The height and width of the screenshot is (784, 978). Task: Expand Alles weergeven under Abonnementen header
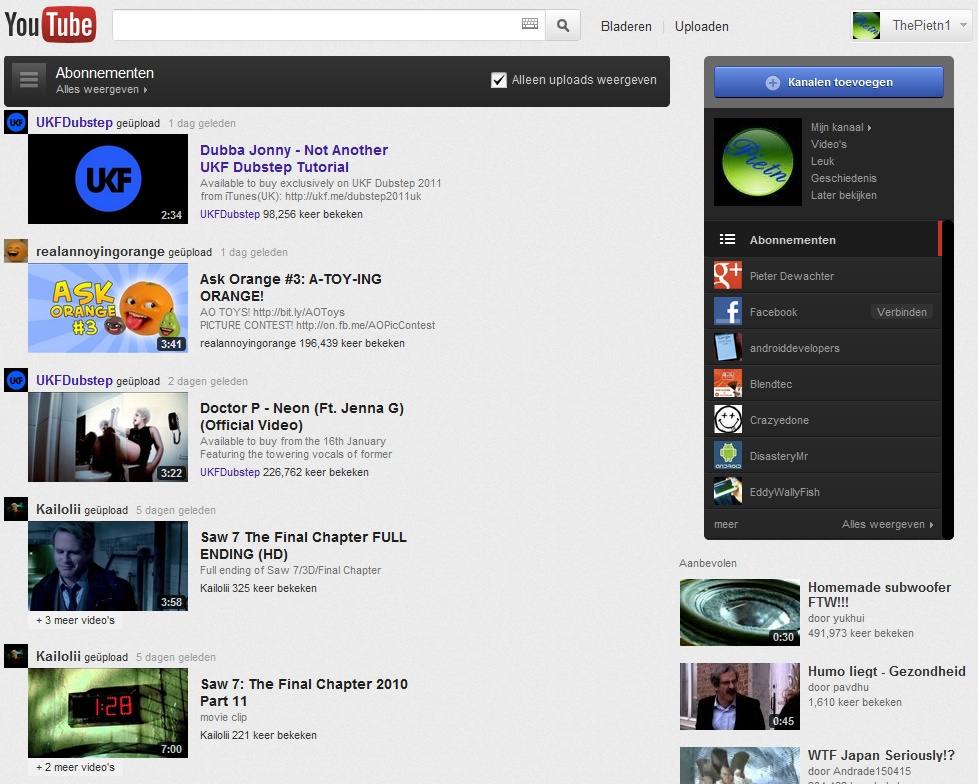tap(101, 89)
